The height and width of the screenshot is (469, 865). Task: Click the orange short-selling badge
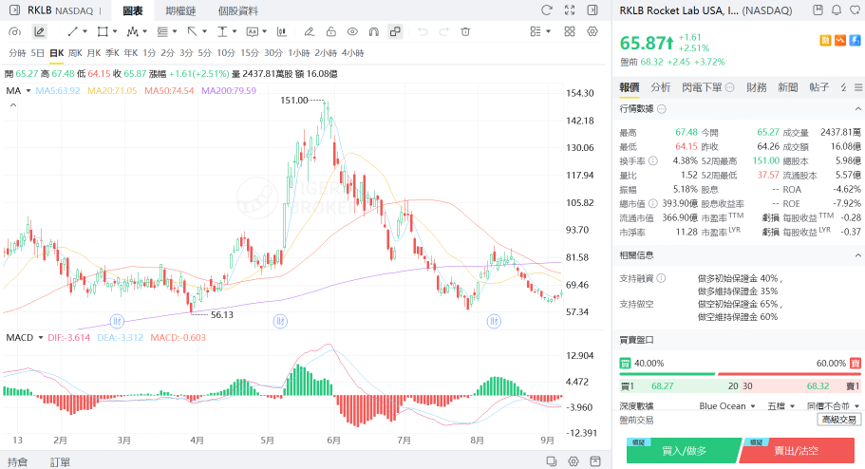840,40
